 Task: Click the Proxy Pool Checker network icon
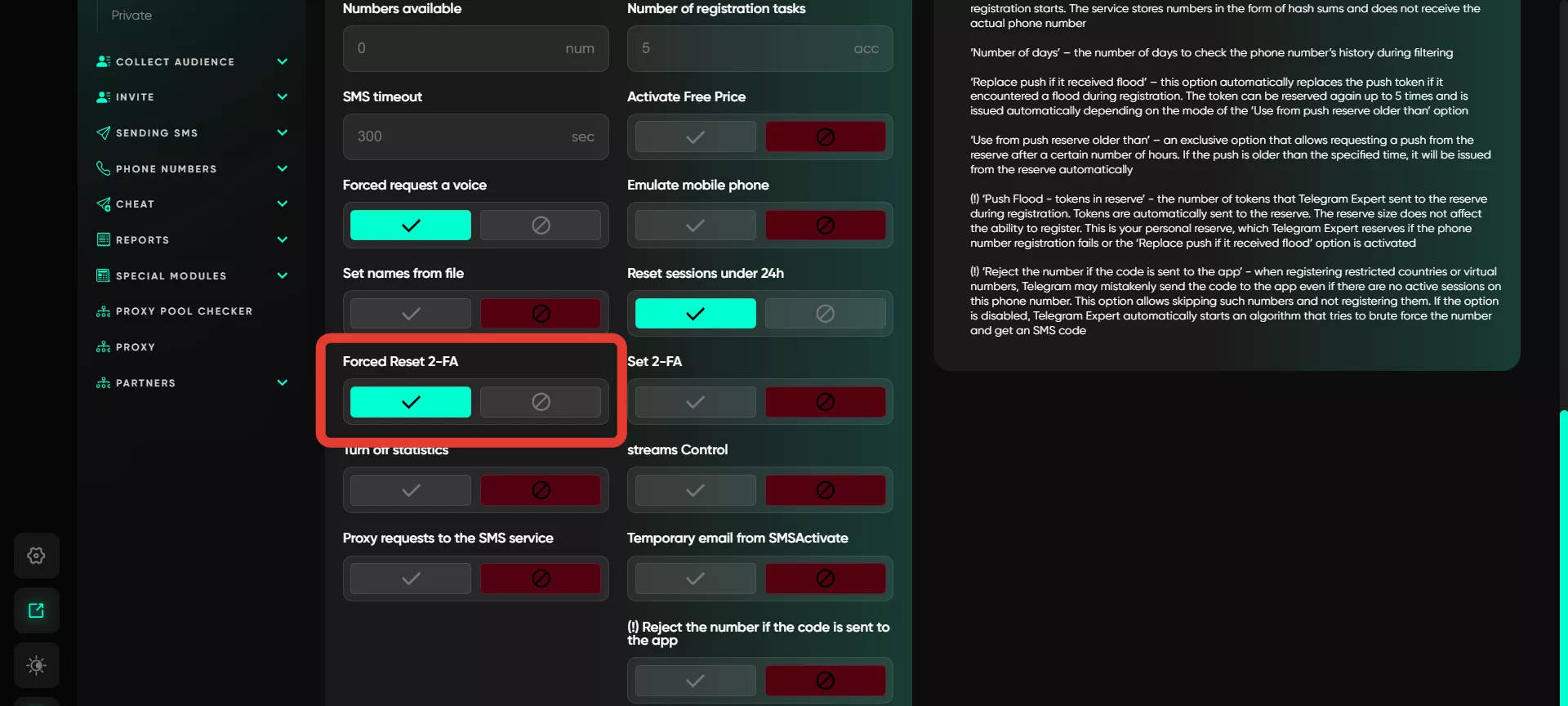coord(103,311)
